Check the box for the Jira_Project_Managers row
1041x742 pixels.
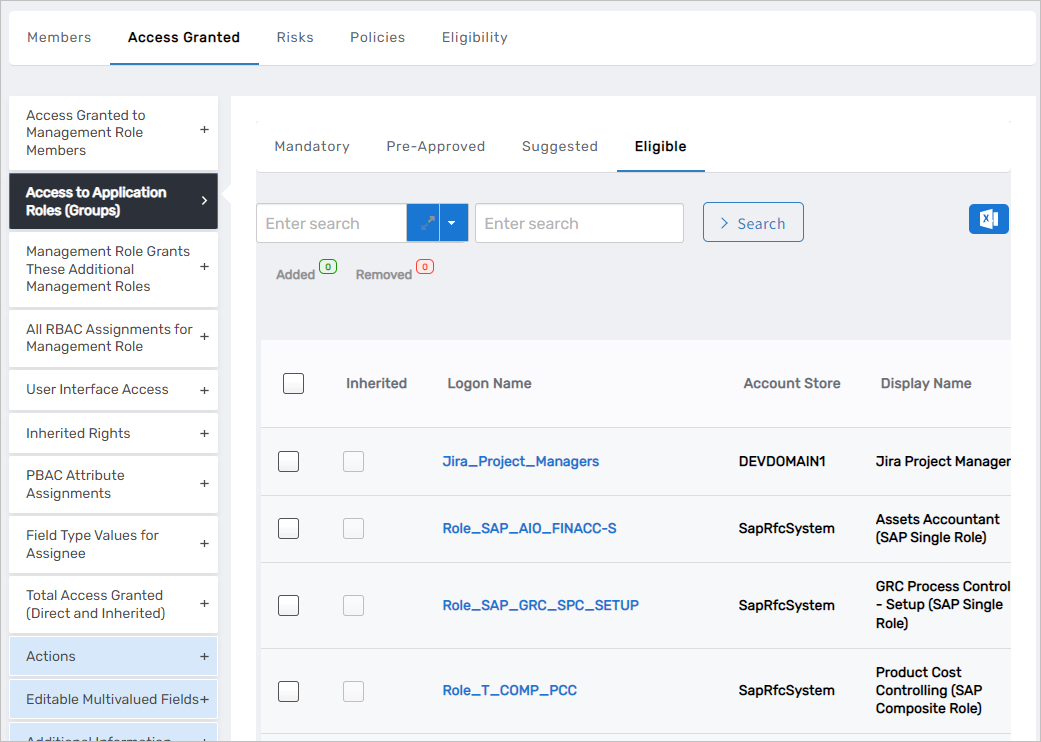point(288,461)
